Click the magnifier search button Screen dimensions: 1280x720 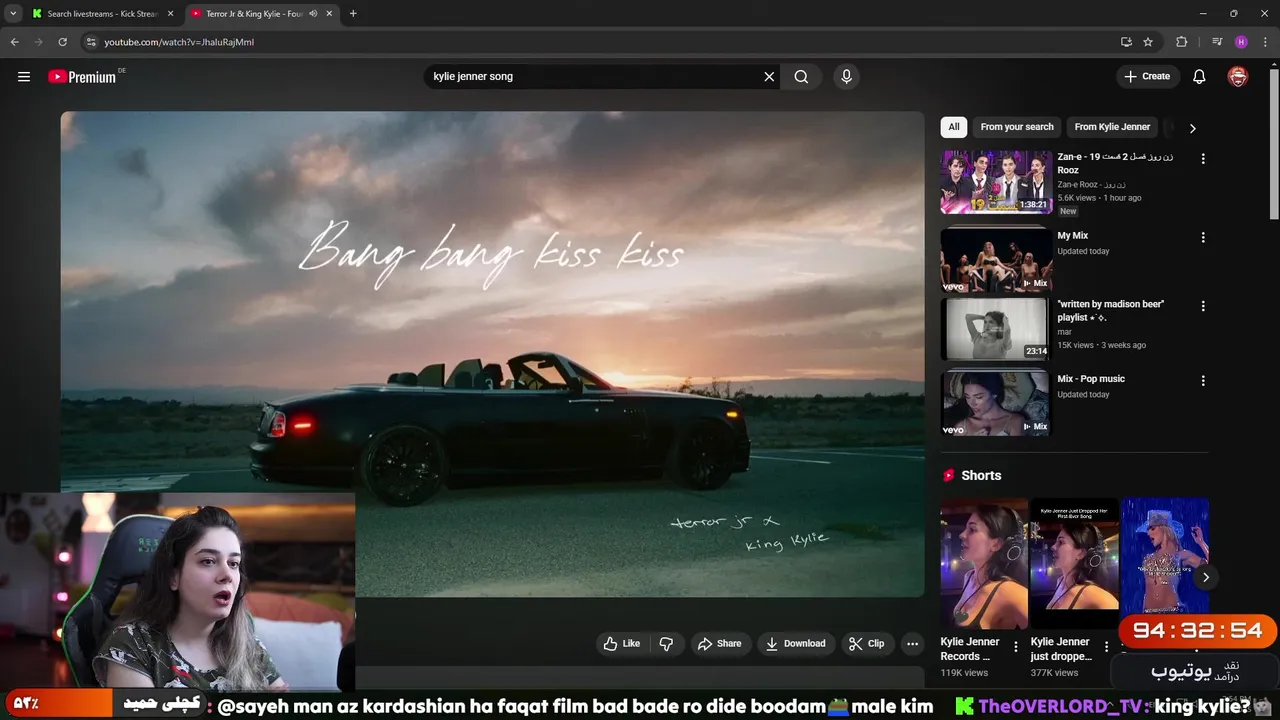pyautogui.click(x=801, y=76)
